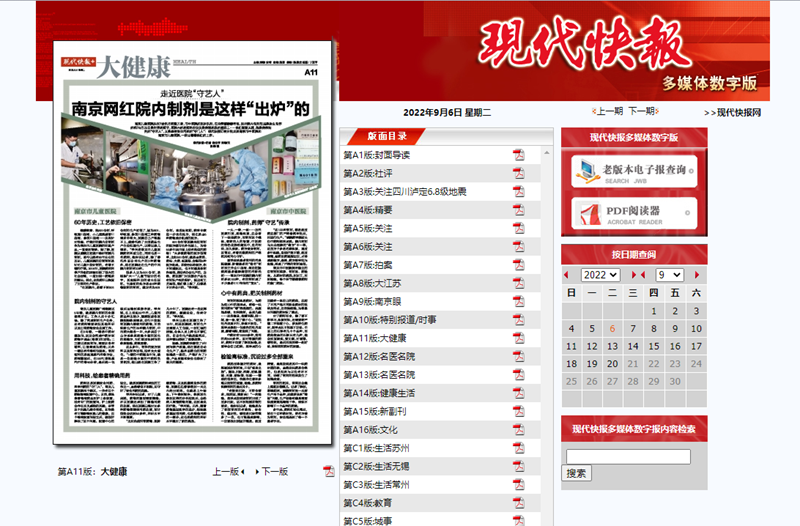Open 第A11版:大健康 in the page list

coord(374,339)
